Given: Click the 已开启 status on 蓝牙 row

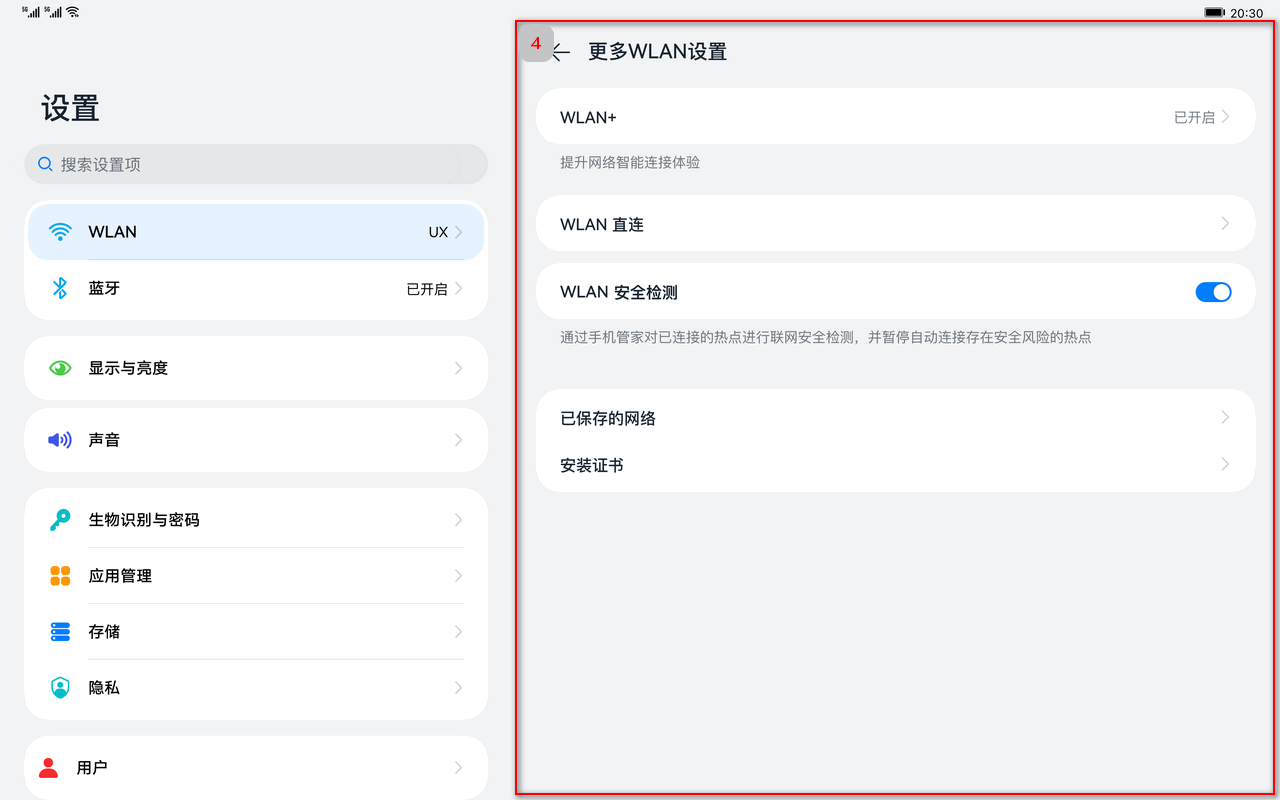Looking at the screenshot, I should [x=427, y=289].
